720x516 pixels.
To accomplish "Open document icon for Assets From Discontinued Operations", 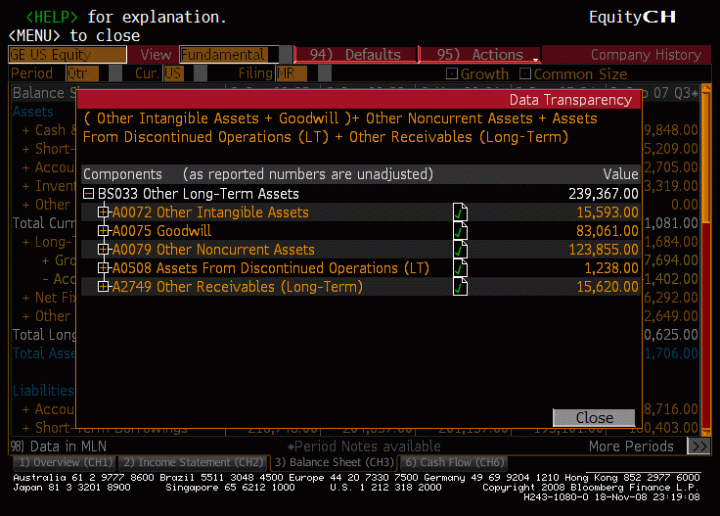I will (460, 268).
